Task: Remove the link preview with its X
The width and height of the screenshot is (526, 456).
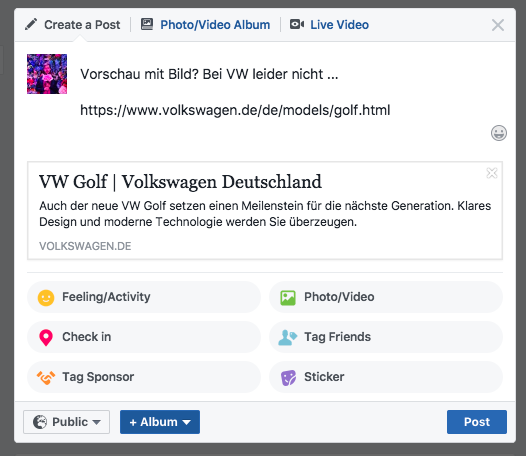Action: [492, 173]
